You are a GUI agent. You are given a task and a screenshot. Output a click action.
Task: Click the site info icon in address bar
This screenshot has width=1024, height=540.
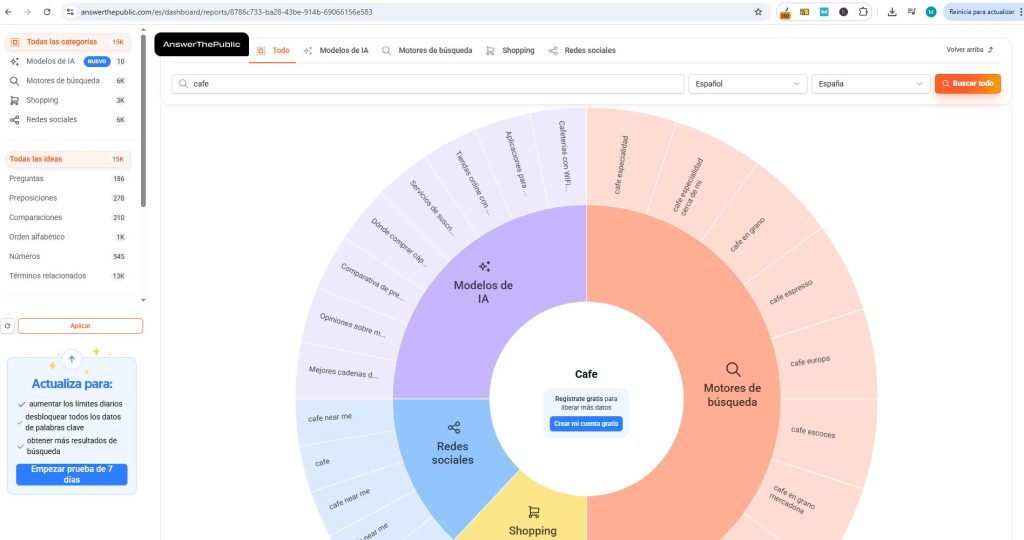(x=71, y=12)
